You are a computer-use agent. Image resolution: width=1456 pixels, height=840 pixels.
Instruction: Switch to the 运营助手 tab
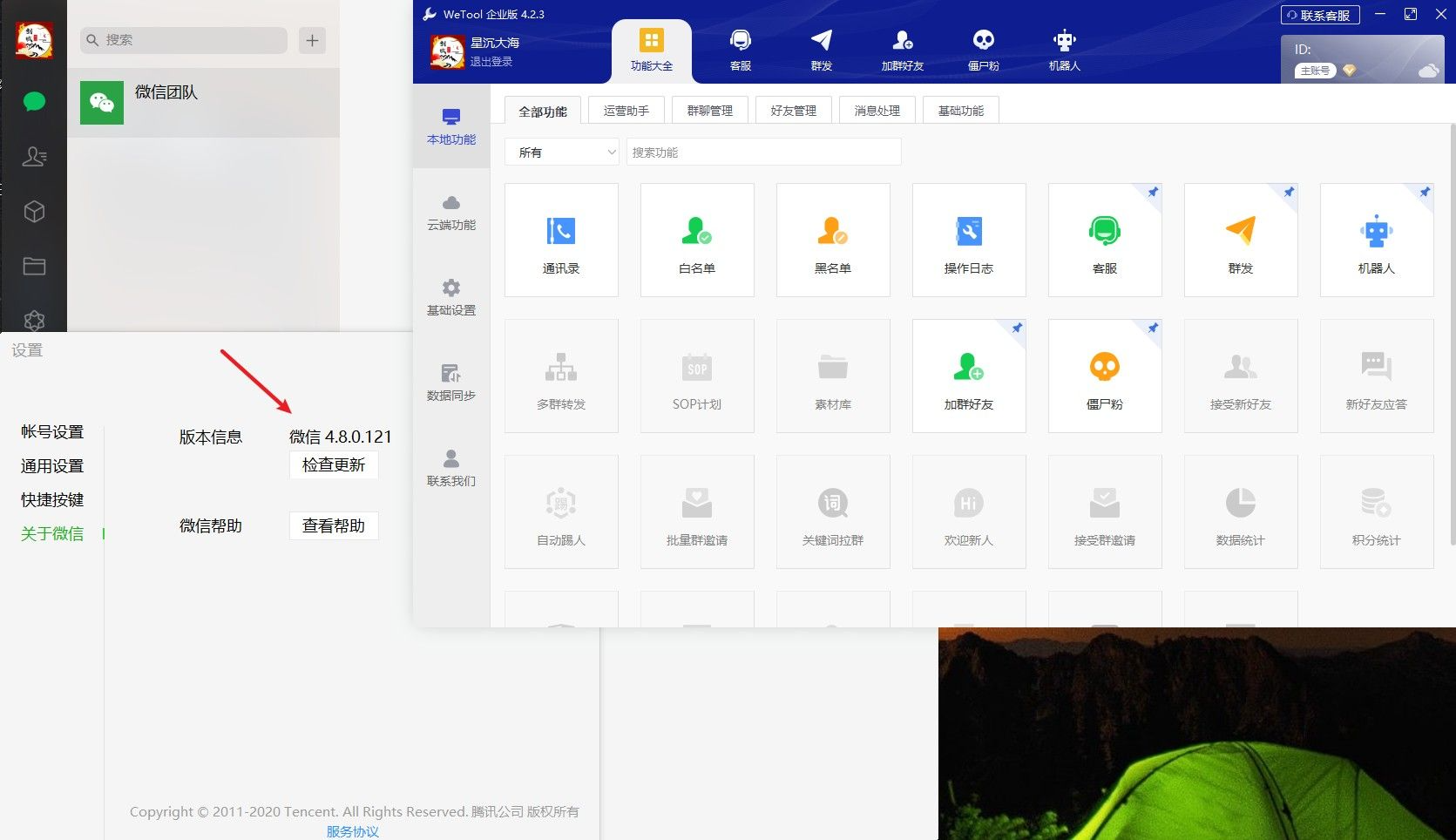pos(626,111)
